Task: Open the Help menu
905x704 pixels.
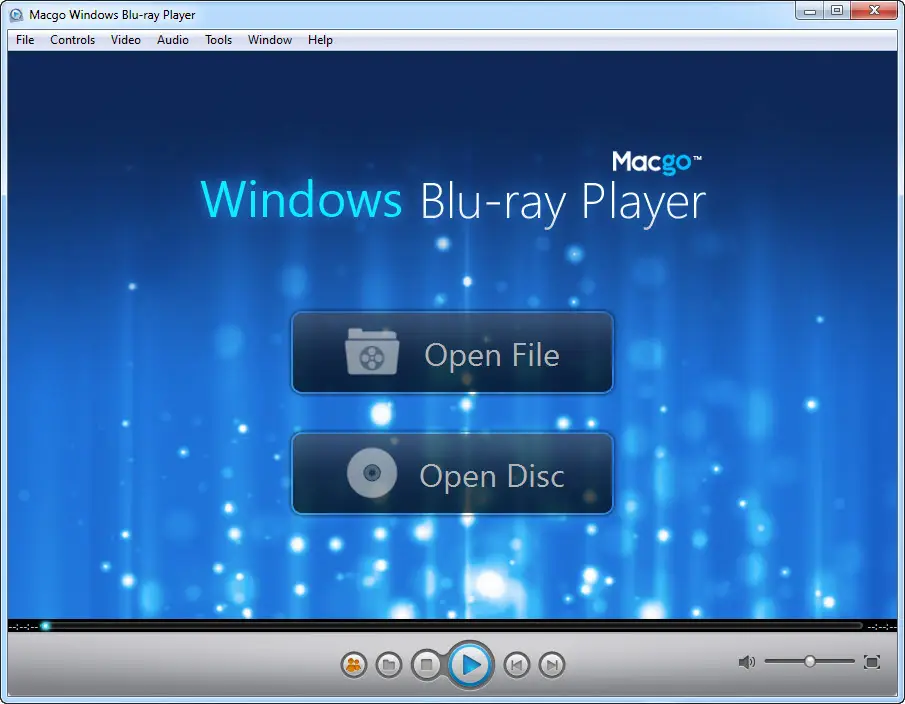Action: [x=320, y=40]
